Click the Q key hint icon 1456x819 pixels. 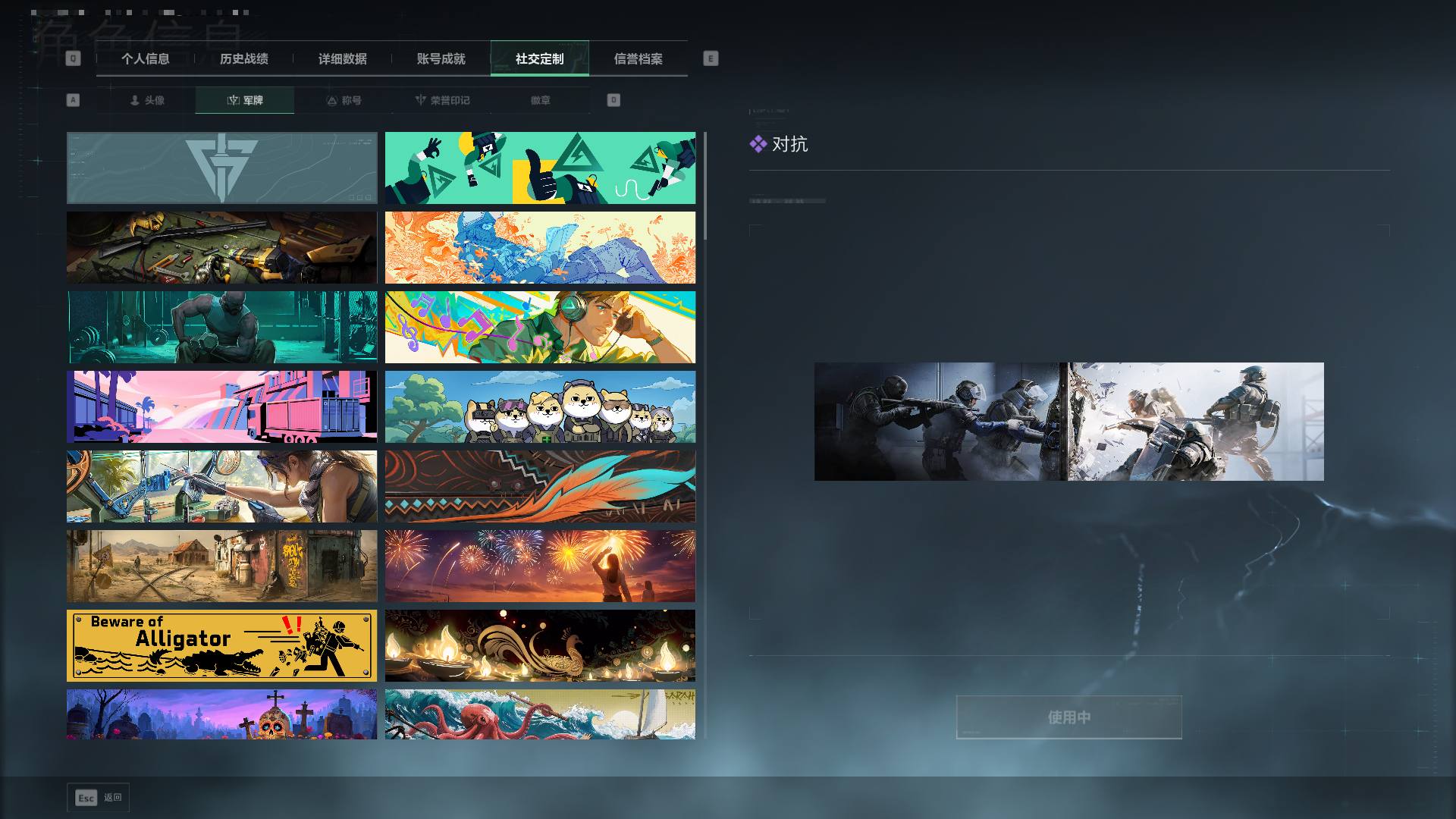[x=73, y=58]
